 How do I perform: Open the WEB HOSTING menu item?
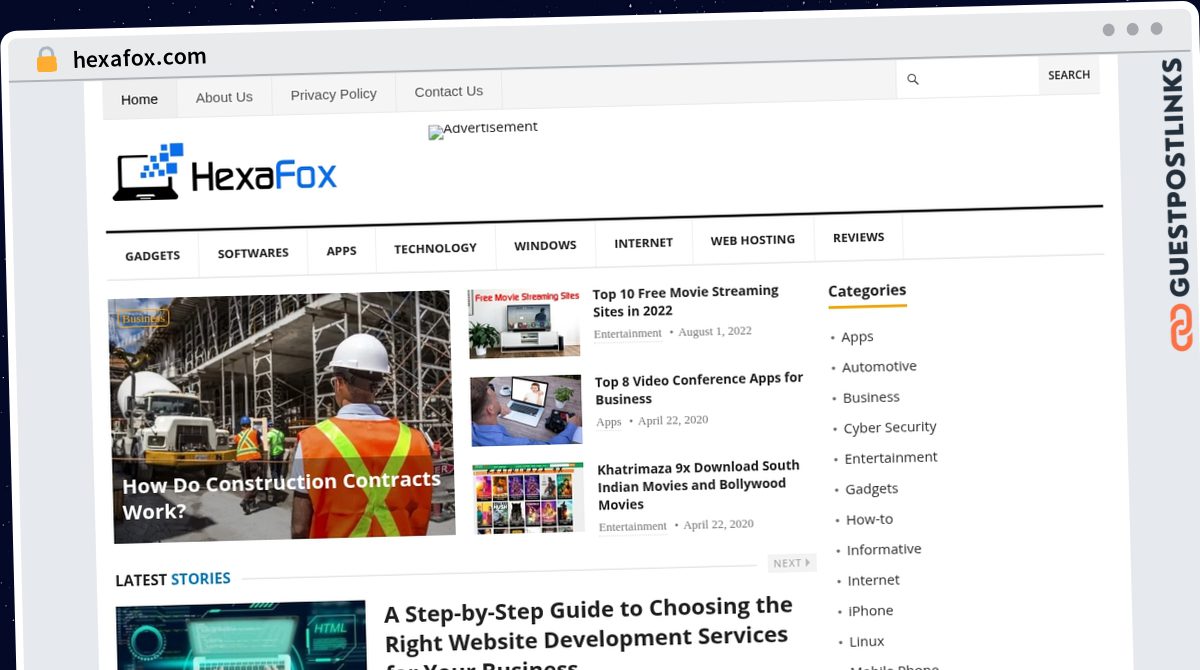click(x=752, y=240)
